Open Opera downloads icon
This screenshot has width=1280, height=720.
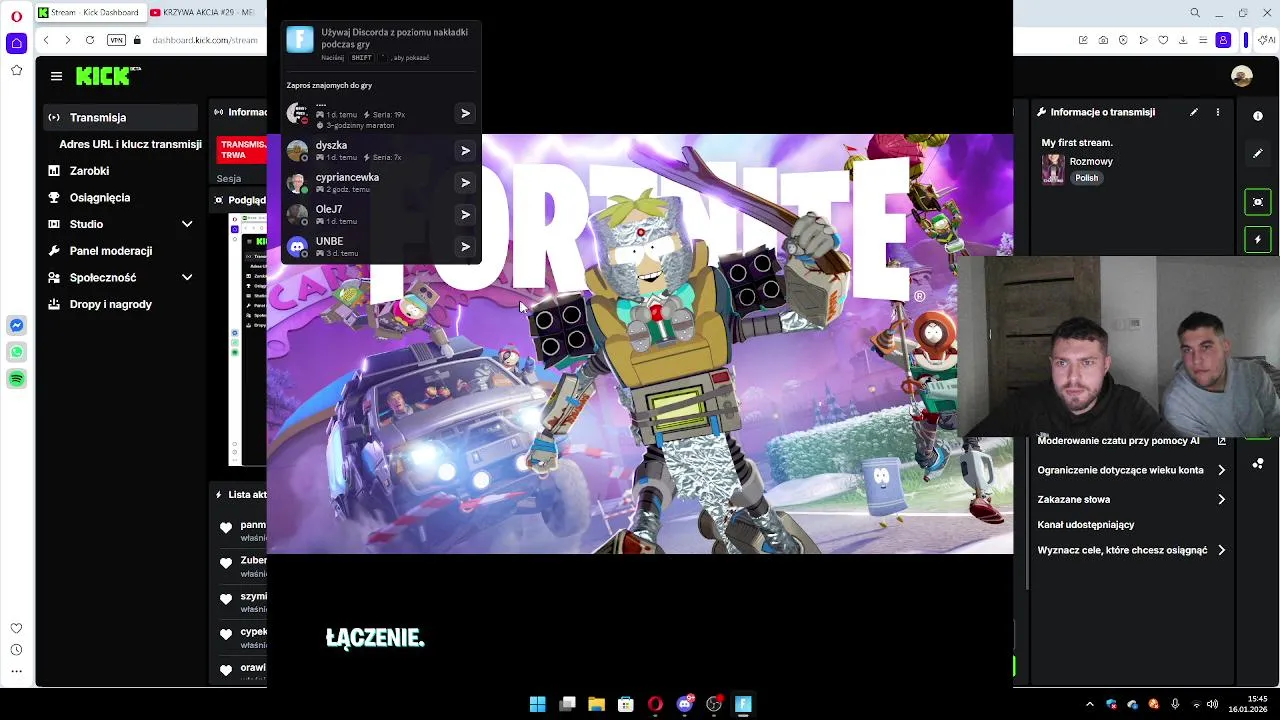[1183, 40]
